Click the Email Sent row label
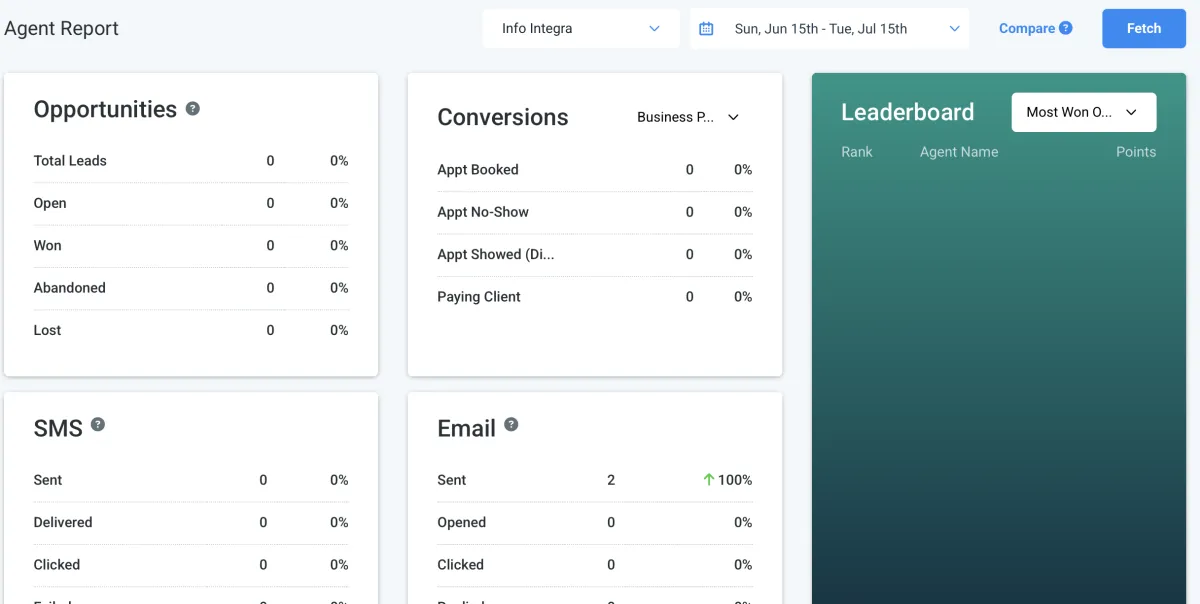The image size is (1200, 604). point(452,480)
